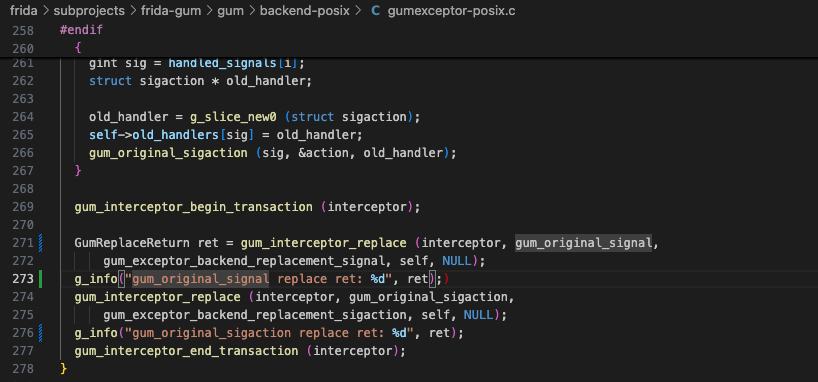Open the backend-posix breadcrumb folder
This screenshot has height=382, width=818.
pyautogui.click(x=305, y=10)
